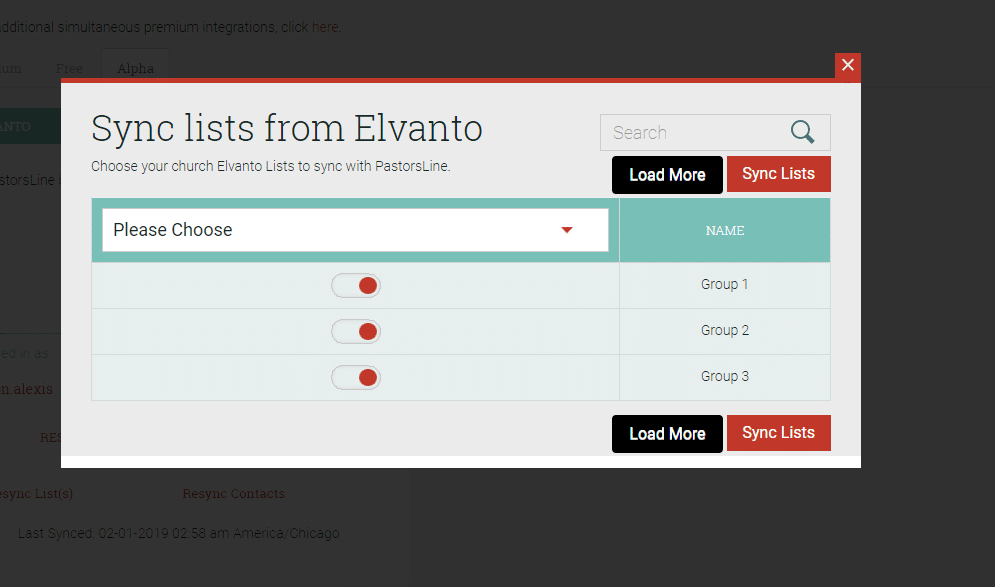
Task: Click the NAME column header
Action: 725,230
